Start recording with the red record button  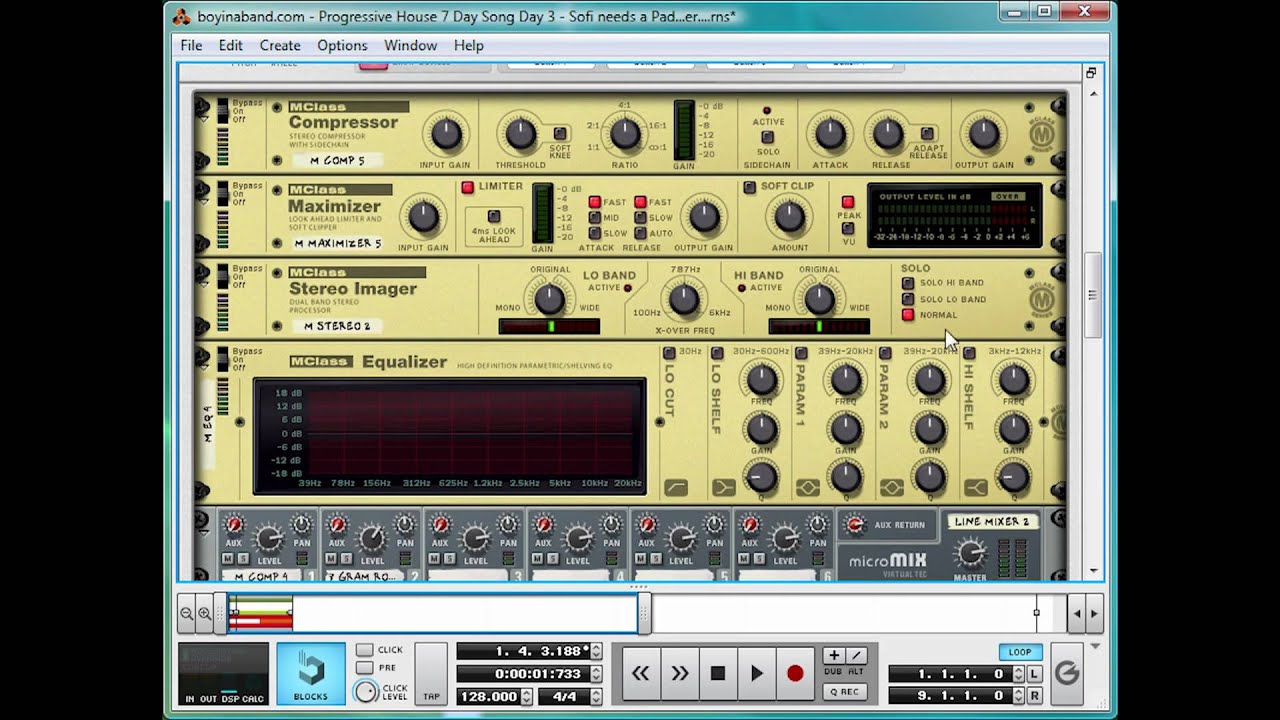795,674
